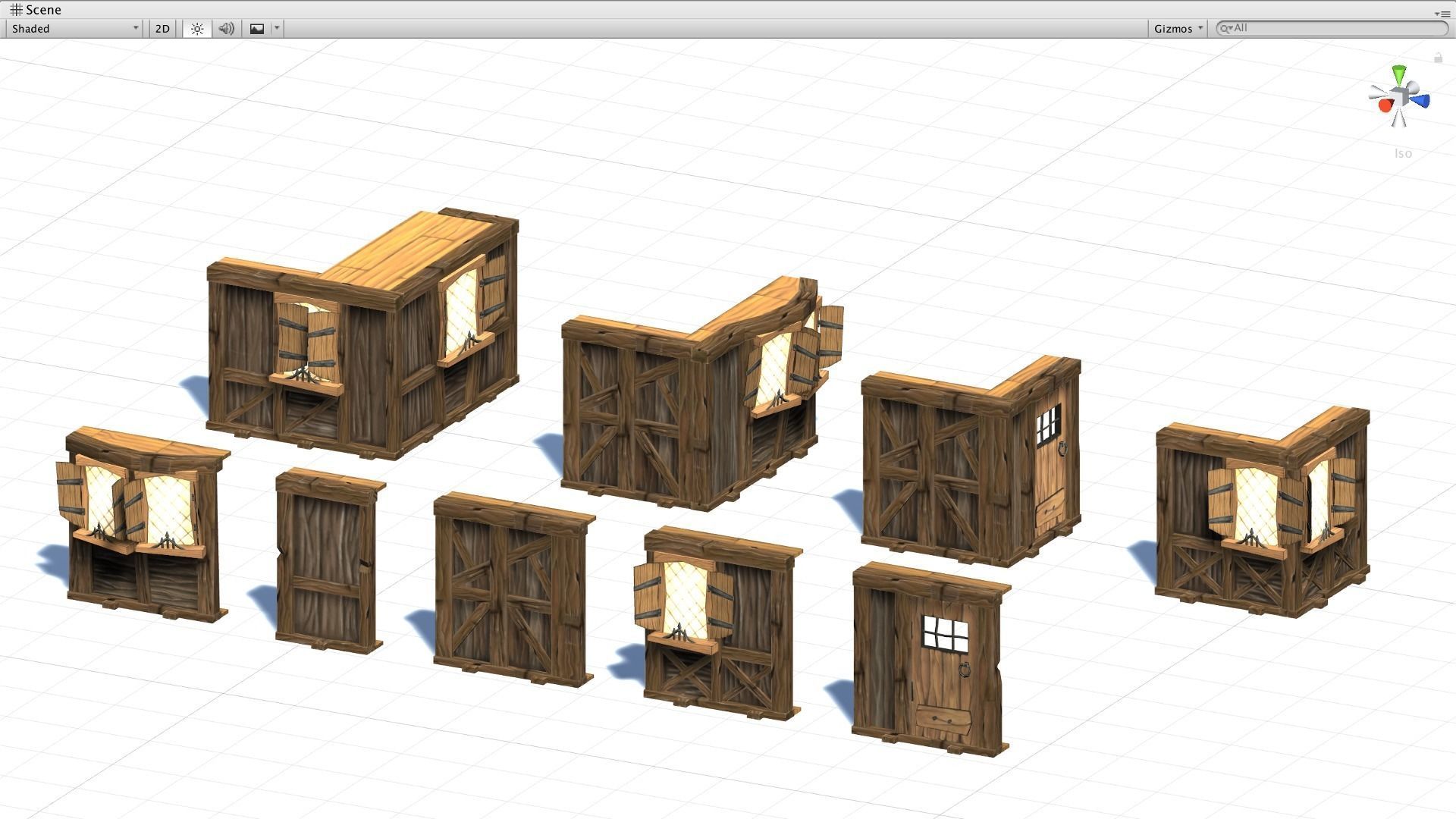Viewport: 1456px width, 819px height.
Task: Open the search filter magnifier dropdown
Action: click(1225, 28)
